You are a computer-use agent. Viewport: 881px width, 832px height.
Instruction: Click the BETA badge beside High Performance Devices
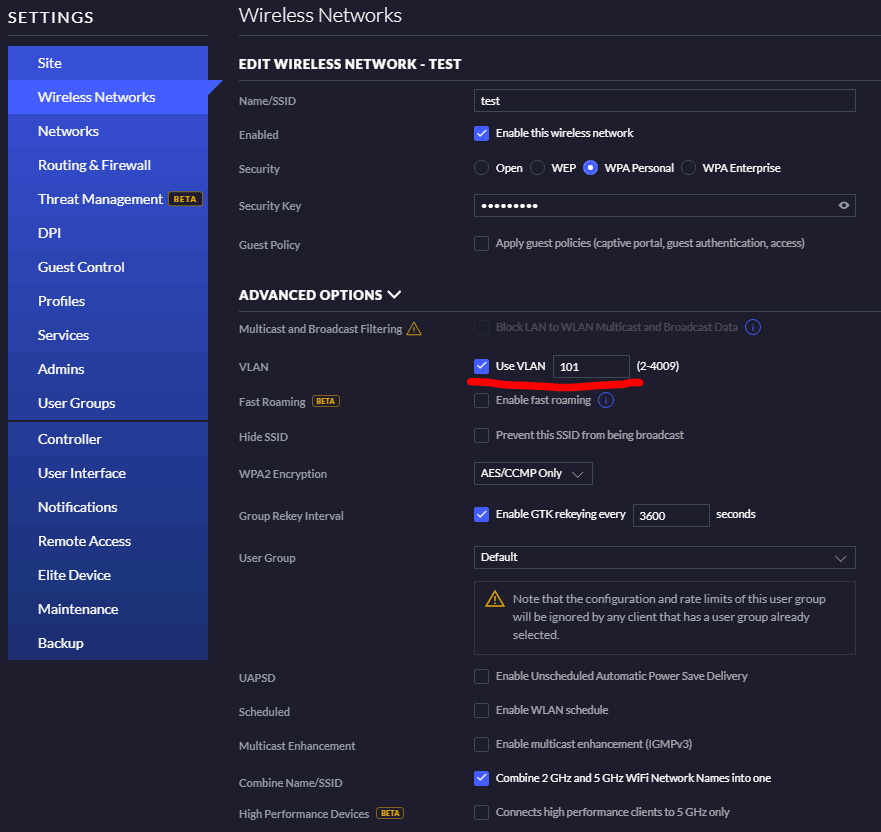[x=390, y=813]
